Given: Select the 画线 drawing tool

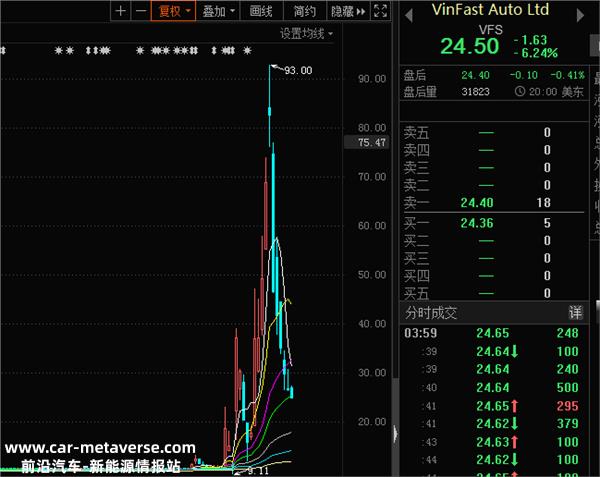Looking at the screenshot, I should [261, 11].
